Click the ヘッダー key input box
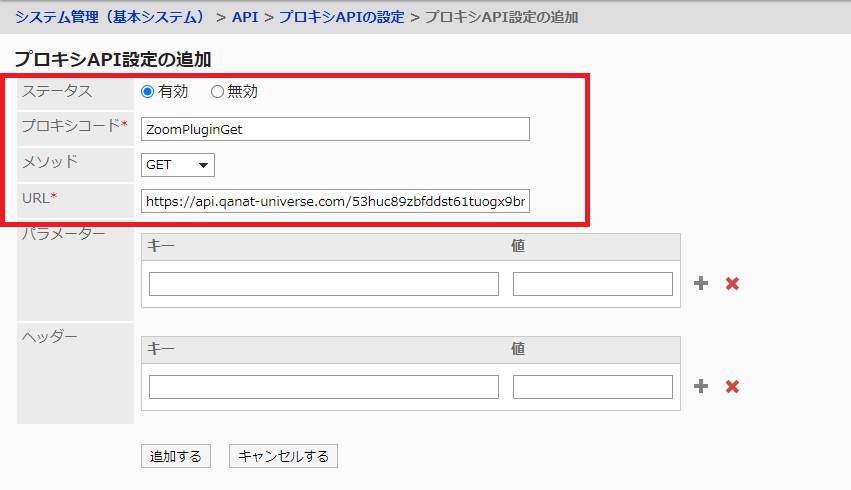The width and height of the screenshot is (851, 490). (323, 387)
